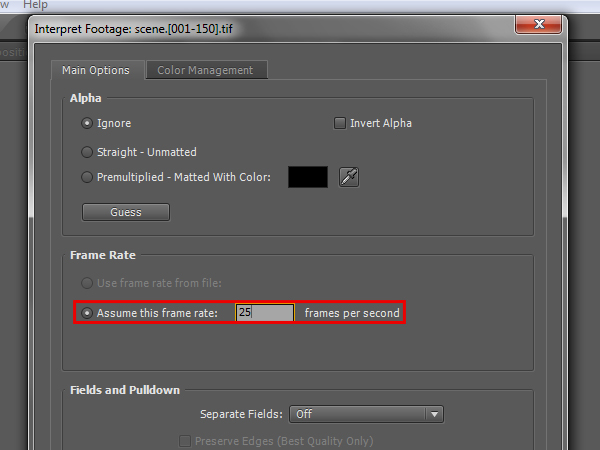The height and width of the screenshot is (450, 600).
Task: Switch to the Color Management tab
Action: (207, 70)
